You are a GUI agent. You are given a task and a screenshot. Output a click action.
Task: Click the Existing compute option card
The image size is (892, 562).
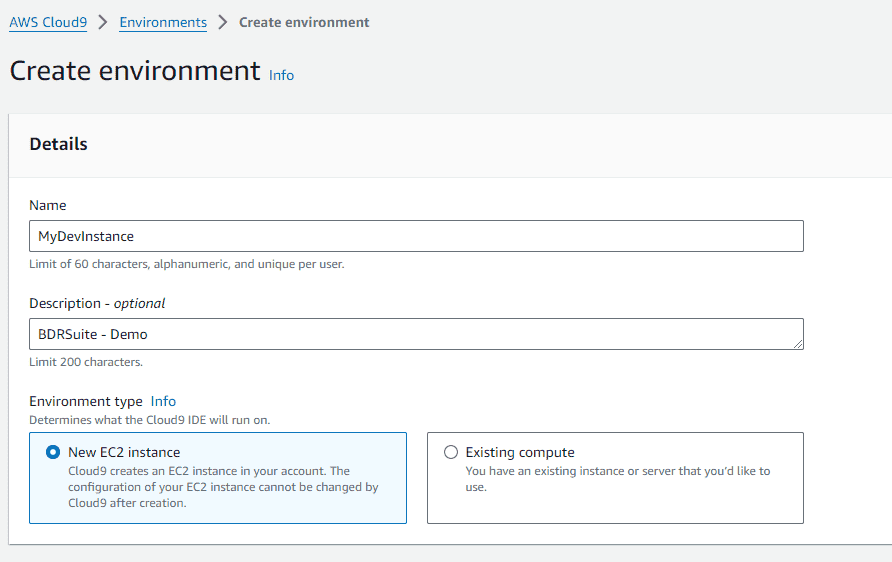tap(616, 478)
